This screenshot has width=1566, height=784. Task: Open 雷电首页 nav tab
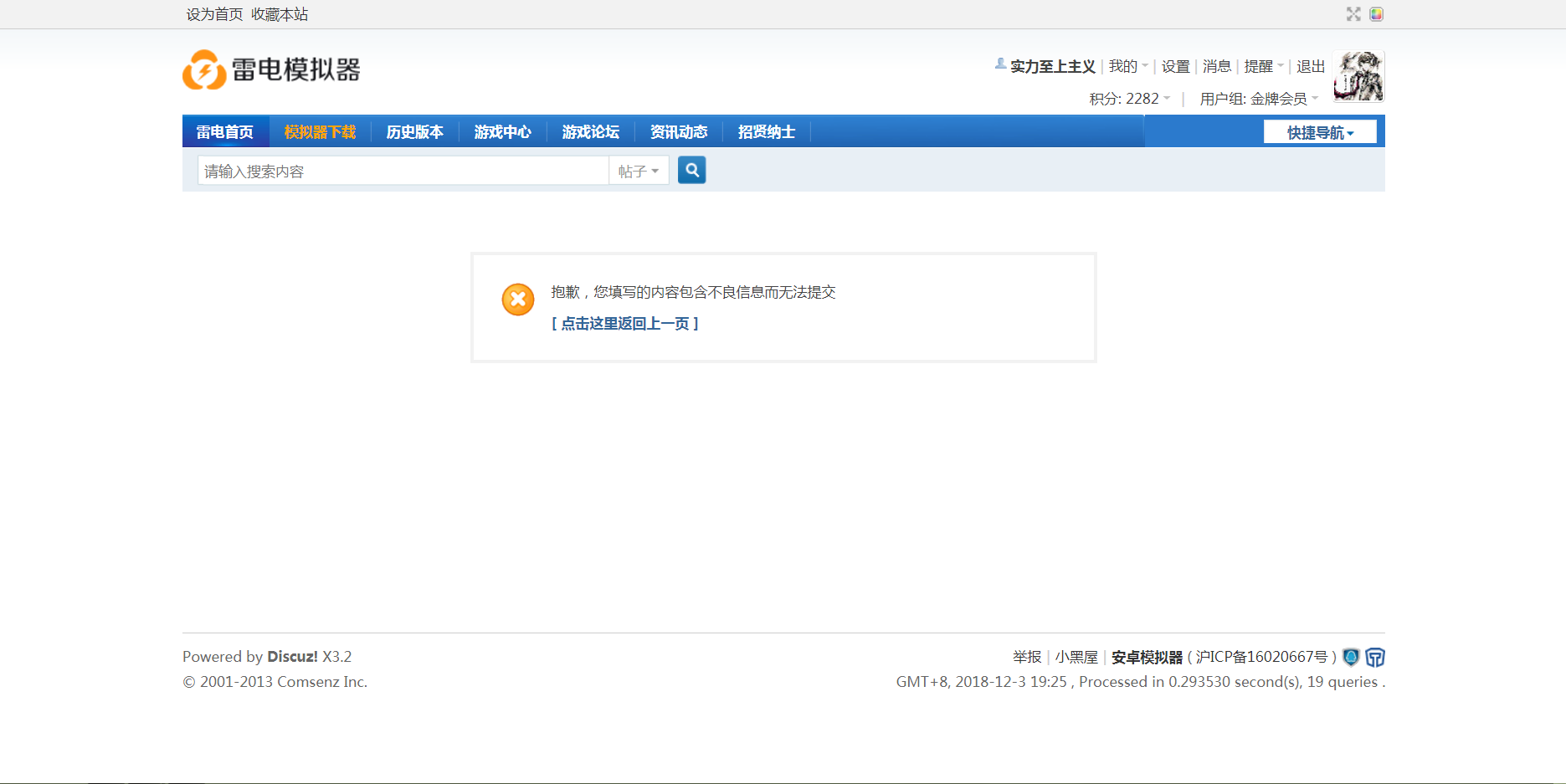[225, 131]
